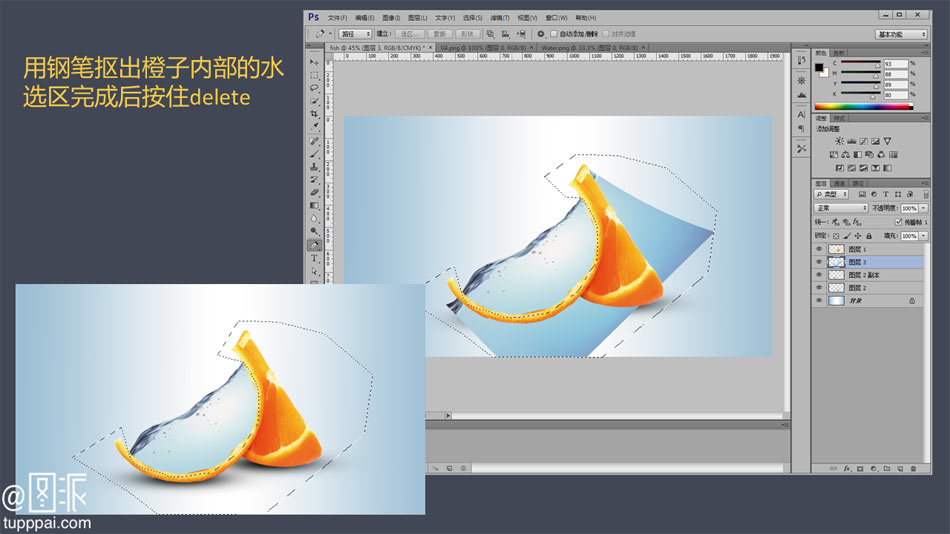950x534 pixels.
Task: Select the Clone Stamp tool
Action: coord(314,166)
